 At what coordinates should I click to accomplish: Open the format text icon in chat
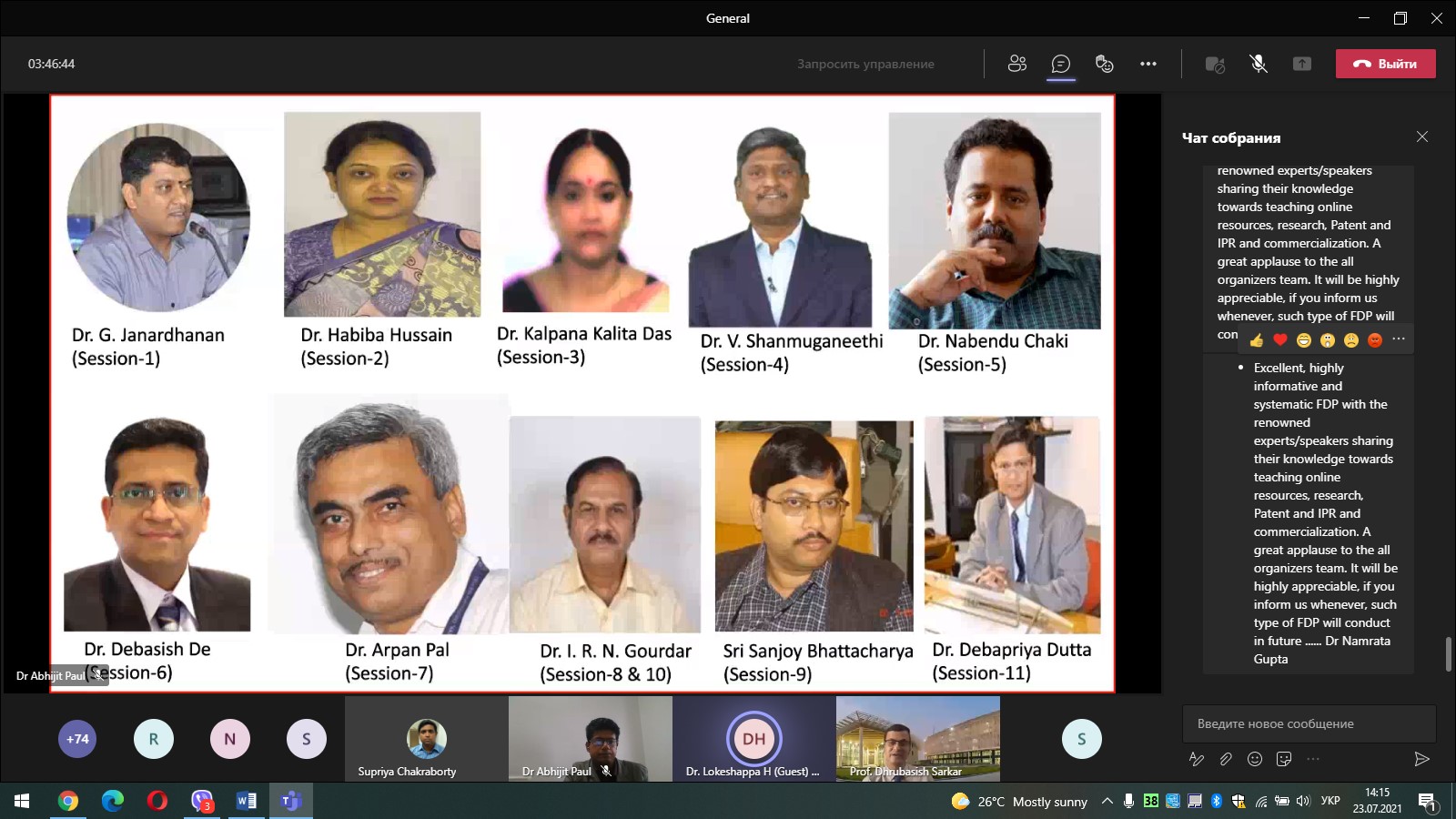[1197, 759]
